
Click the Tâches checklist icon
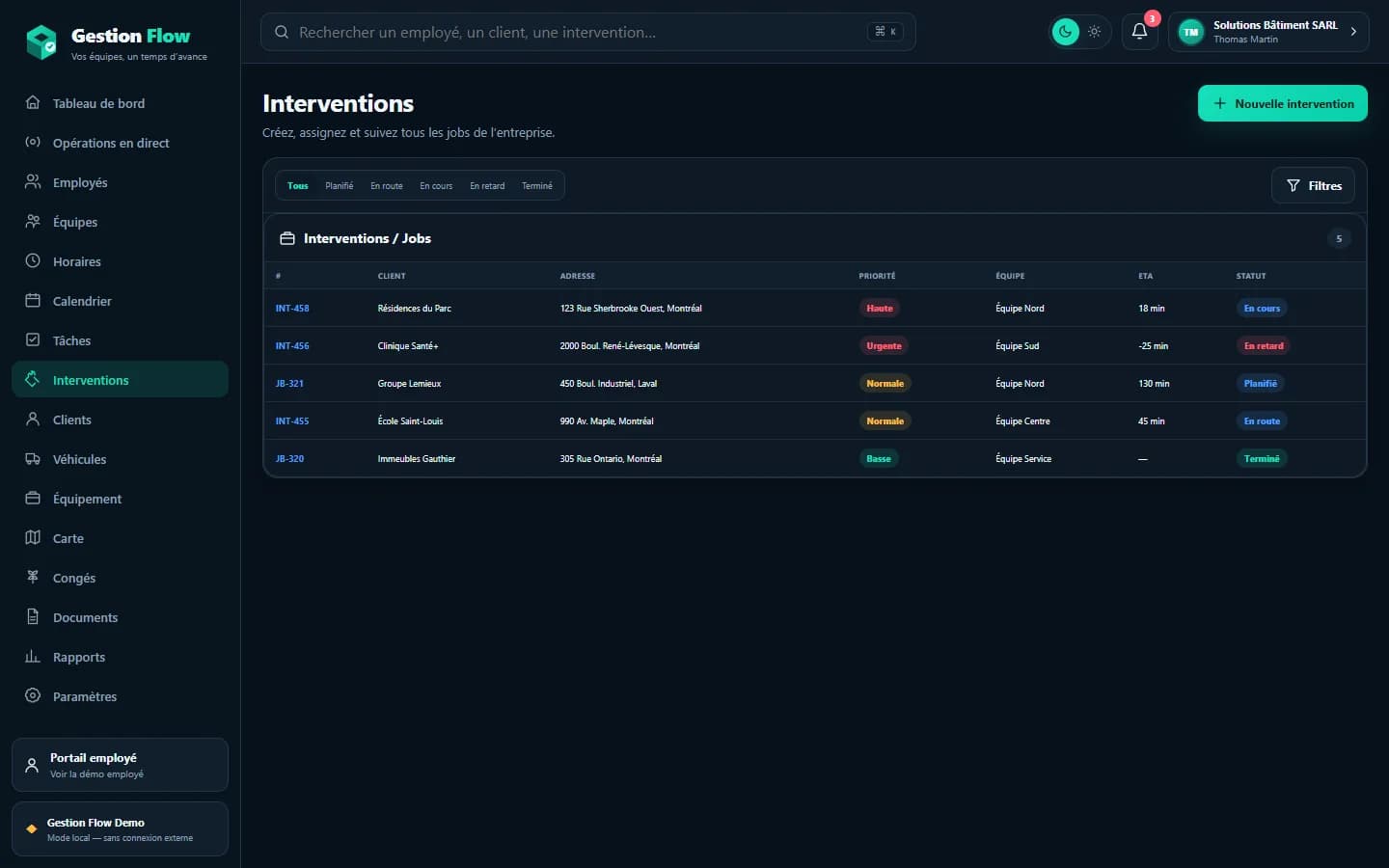click(x=33, y=339)
